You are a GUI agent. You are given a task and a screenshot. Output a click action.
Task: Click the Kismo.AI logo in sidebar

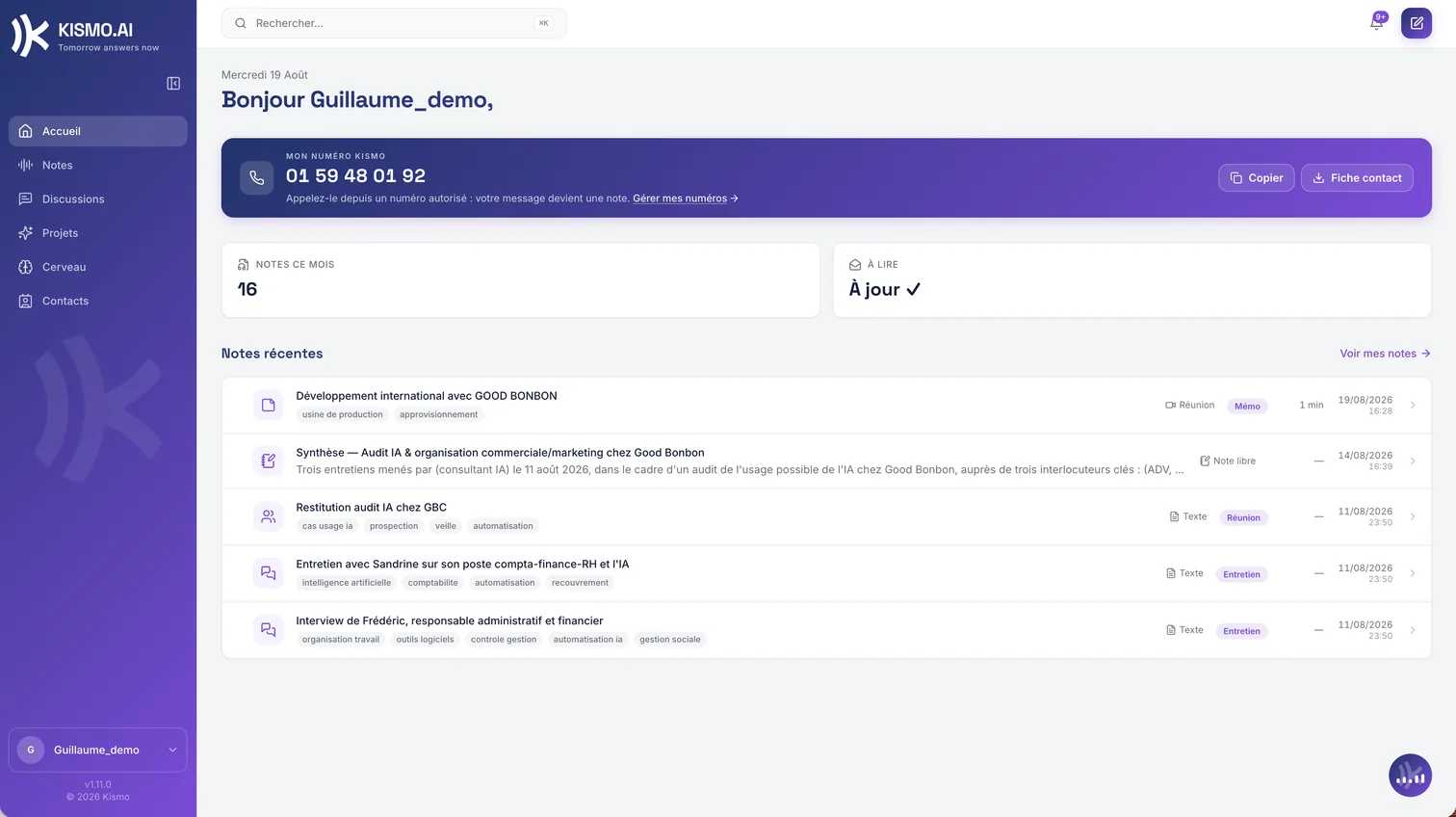(85, 36)
